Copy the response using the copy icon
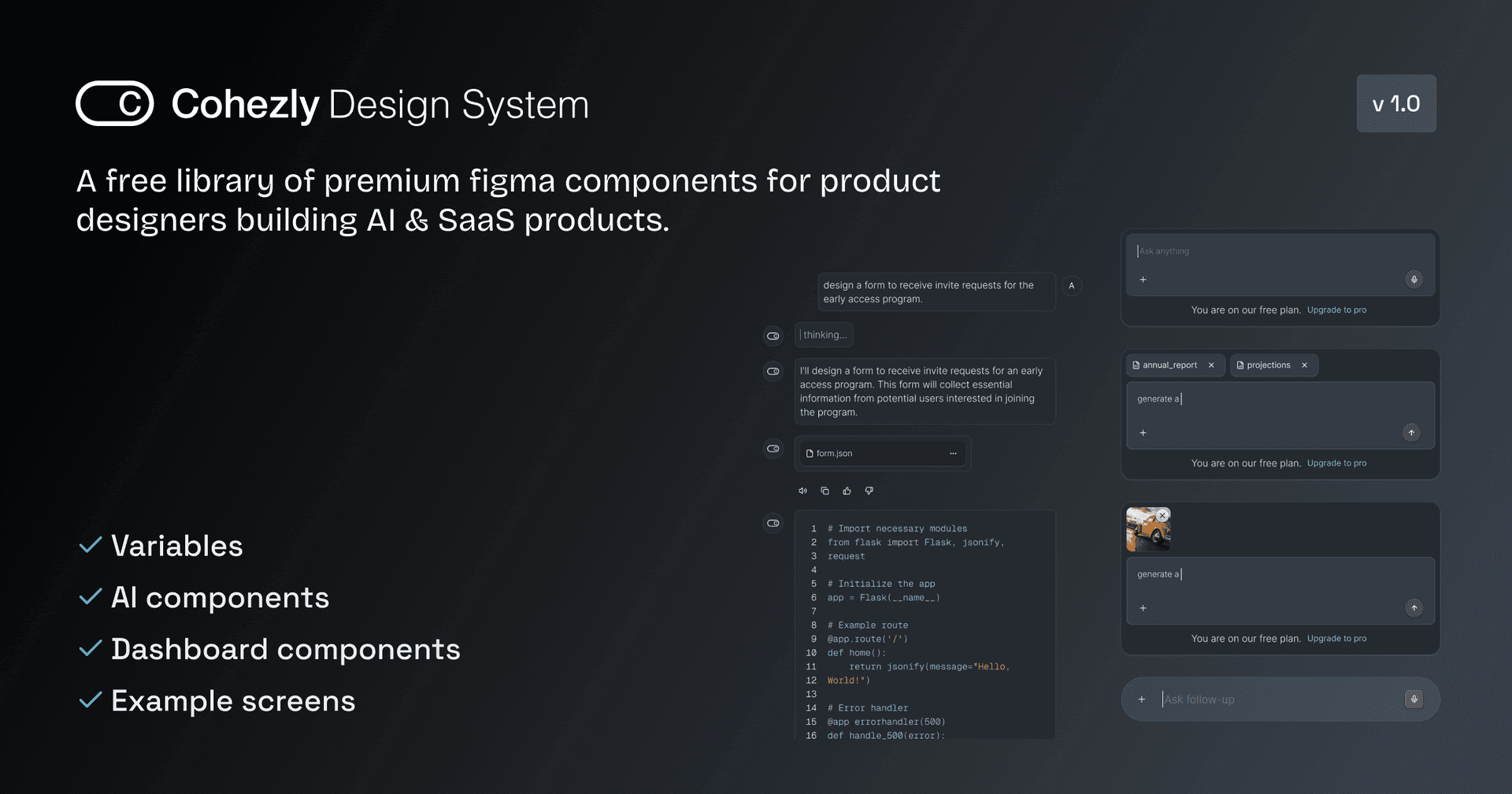 coord(825,491)
